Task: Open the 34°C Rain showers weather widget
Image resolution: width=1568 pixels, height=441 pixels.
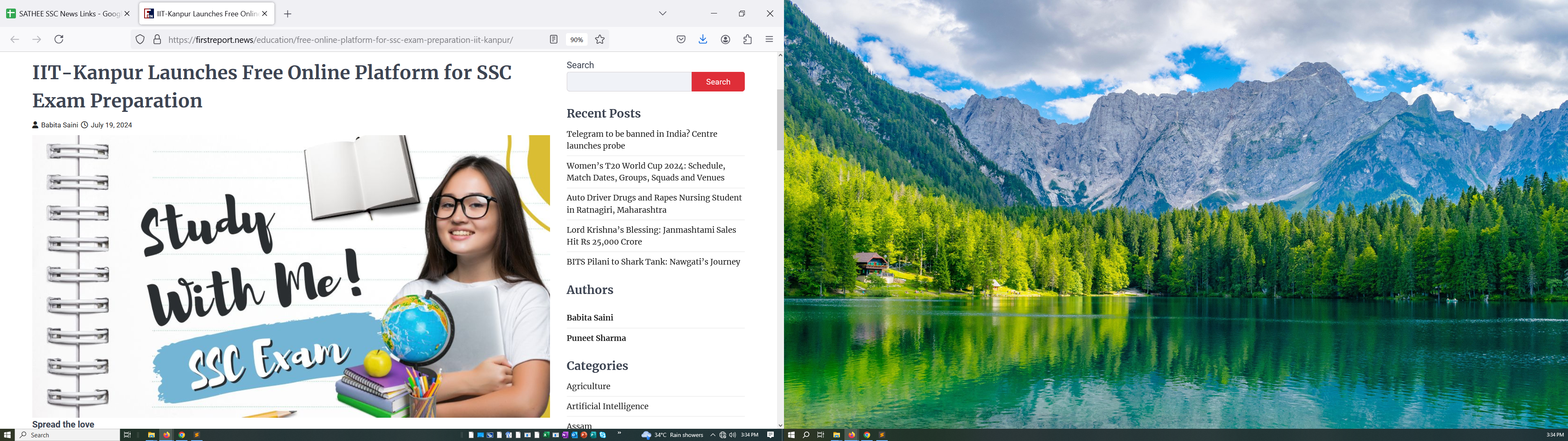Action: (x=672, y=435)
